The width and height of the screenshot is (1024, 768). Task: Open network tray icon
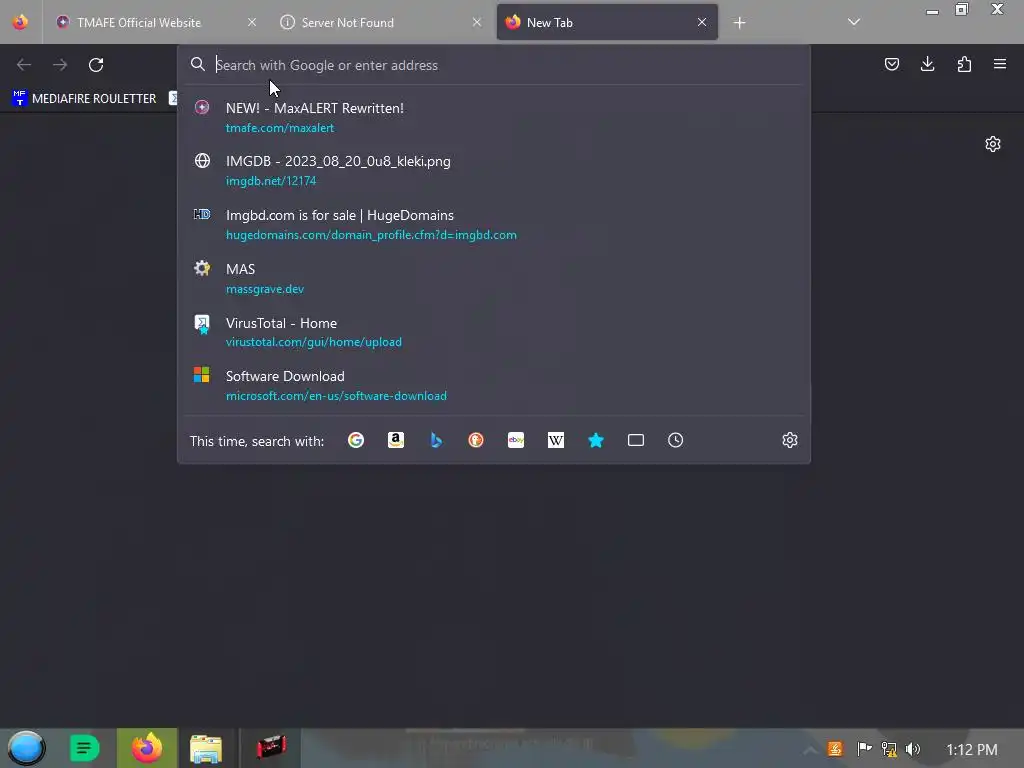point(889,748)
